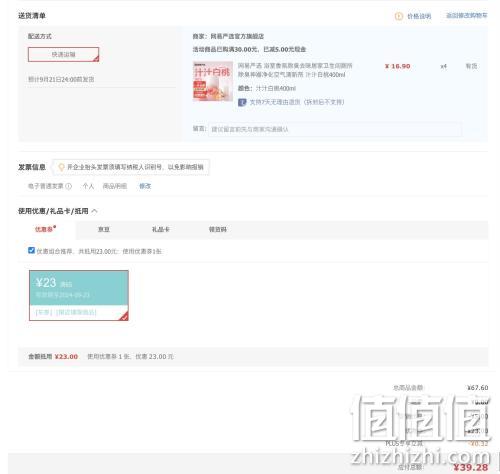
Task: Click the info icon next to 电子普通发票
Action: [x=68, y=186]
